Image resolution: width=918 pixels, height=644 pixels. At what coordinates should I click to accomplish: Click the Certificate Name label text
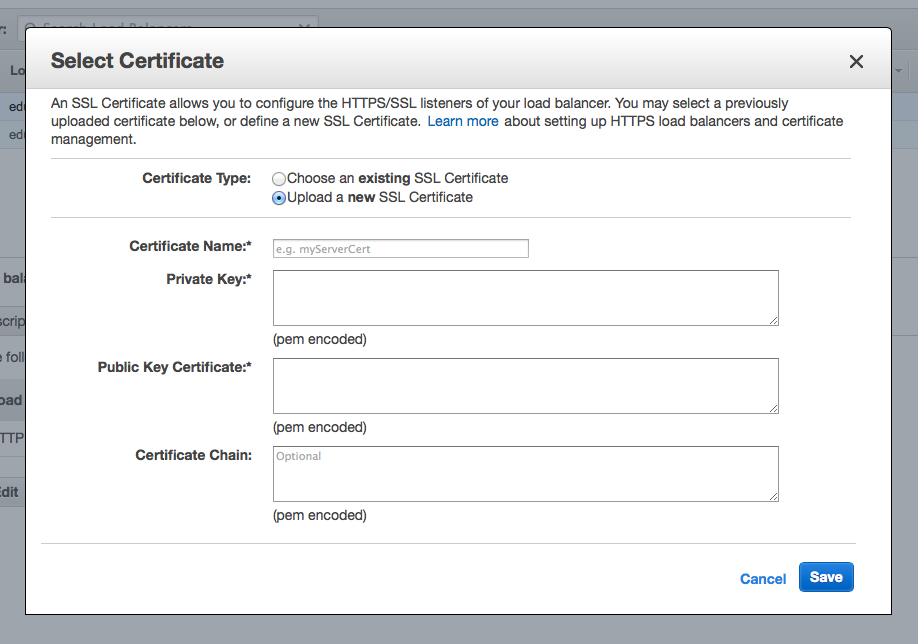click(190, 246)
